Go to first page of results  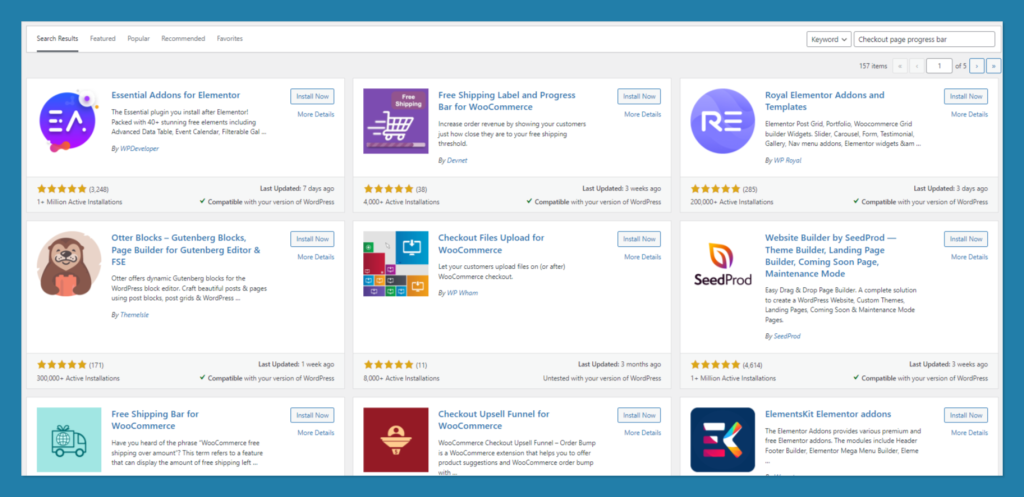(x=900, y=66)
